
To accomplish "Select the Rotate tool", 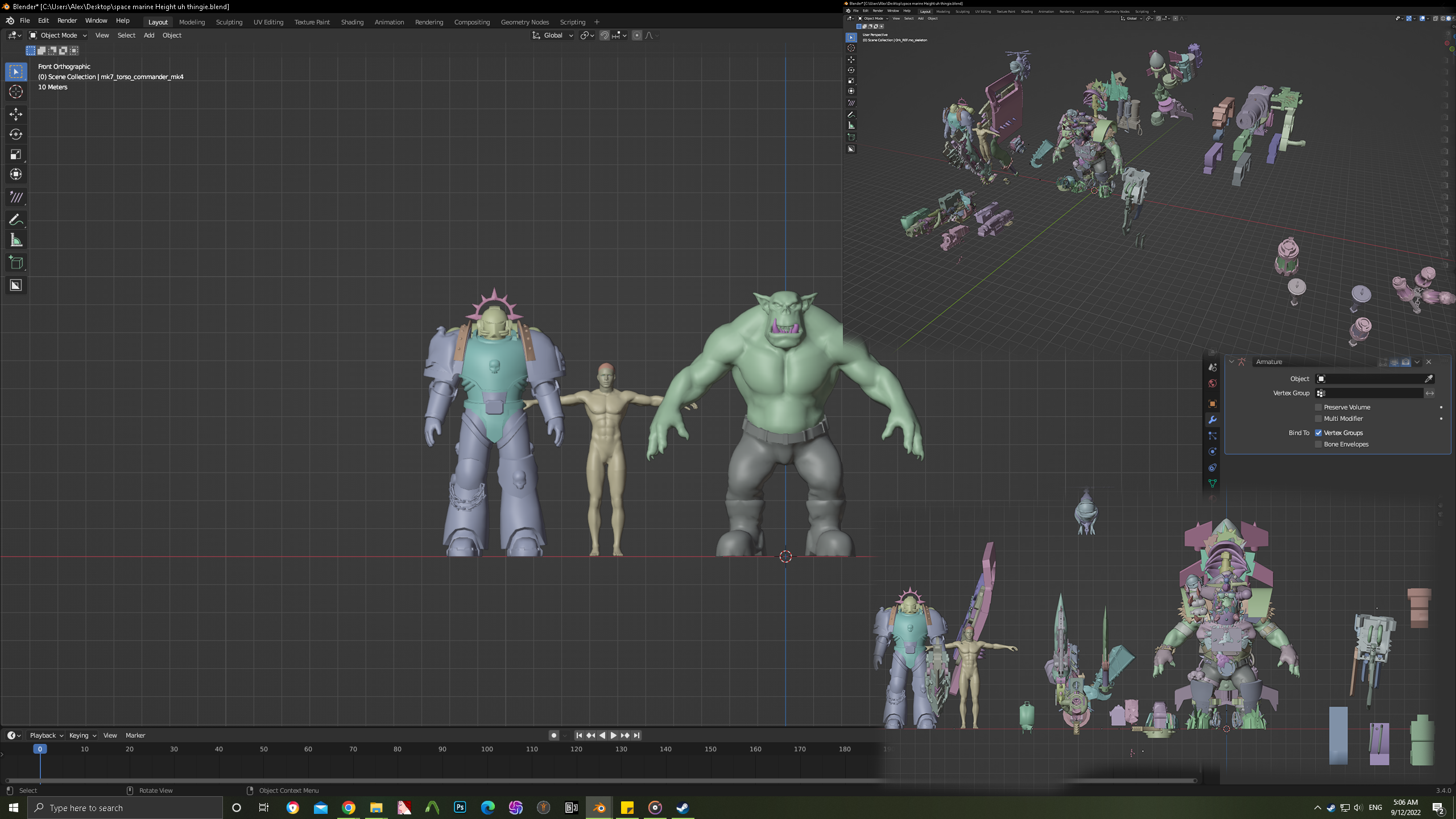I will click(15, 135).
